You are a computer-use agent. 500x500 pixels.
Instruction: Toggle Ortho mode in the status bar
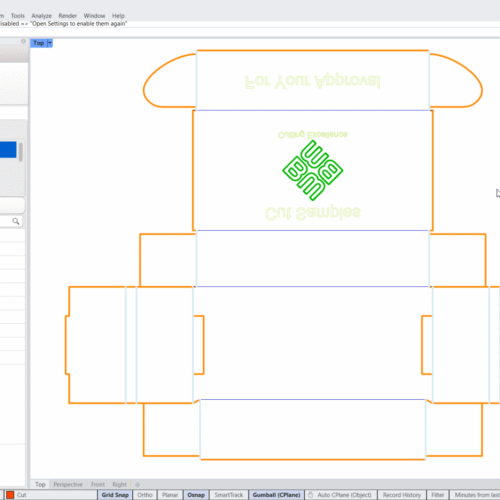pyautogui.click(x=145, y=495)
